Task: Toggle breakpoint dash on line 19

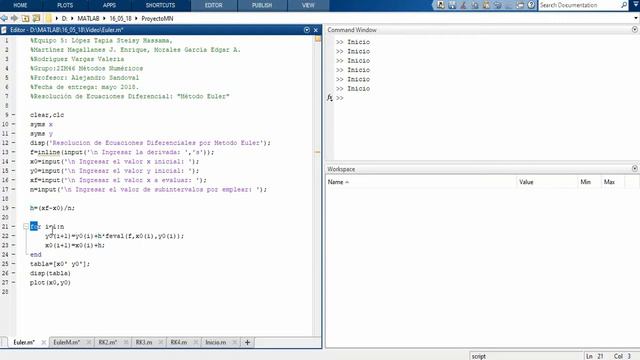Action: coord(13,208)
